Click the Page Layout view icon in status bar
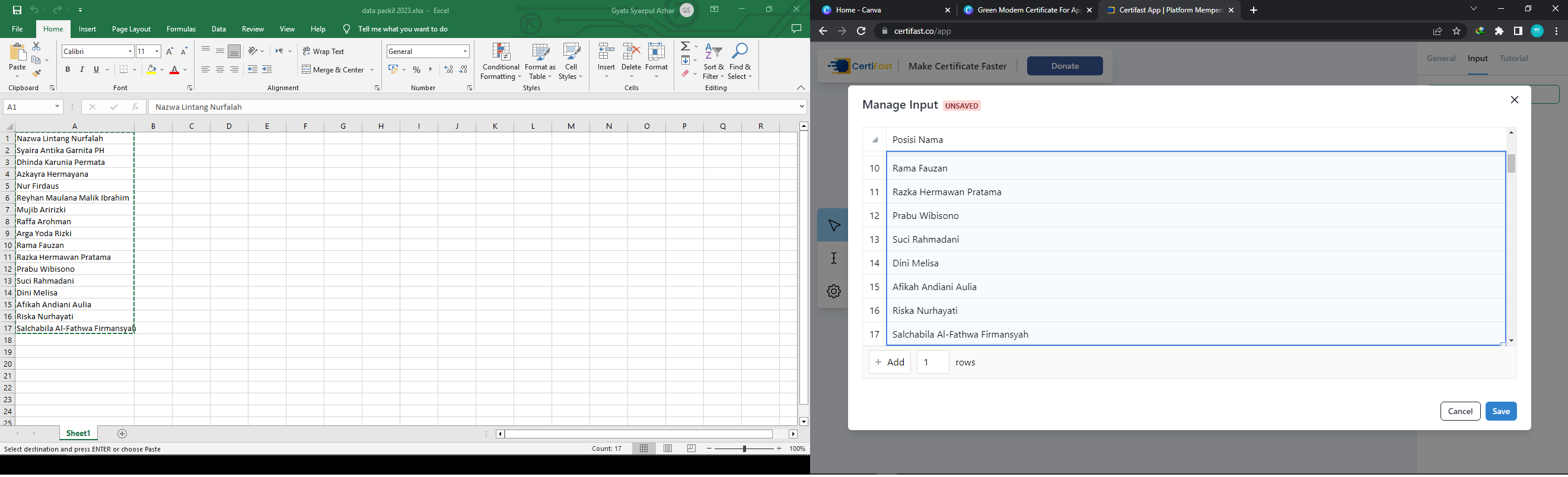This screenshot has width=1568, height=477. point(668,449)
